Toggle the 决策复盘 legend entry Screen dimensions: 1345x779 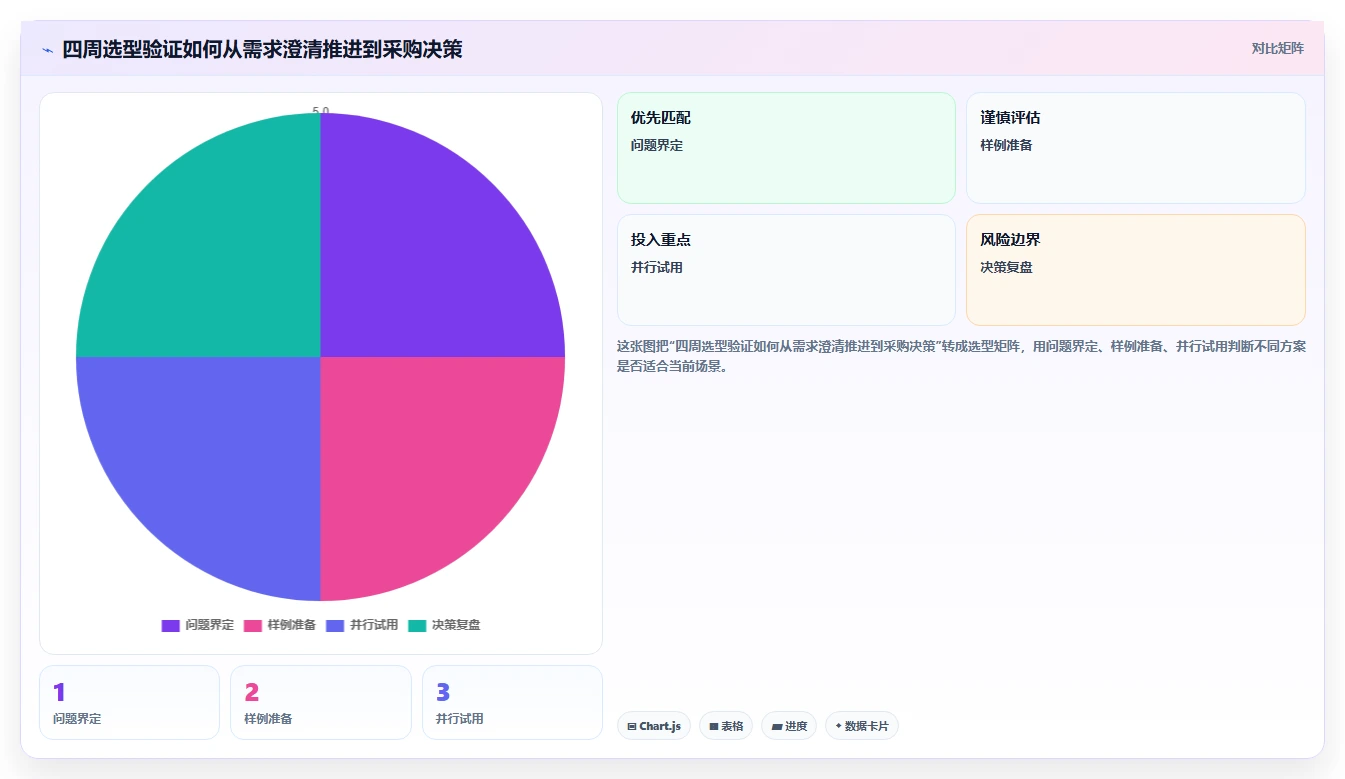click(x=444, y=625)
